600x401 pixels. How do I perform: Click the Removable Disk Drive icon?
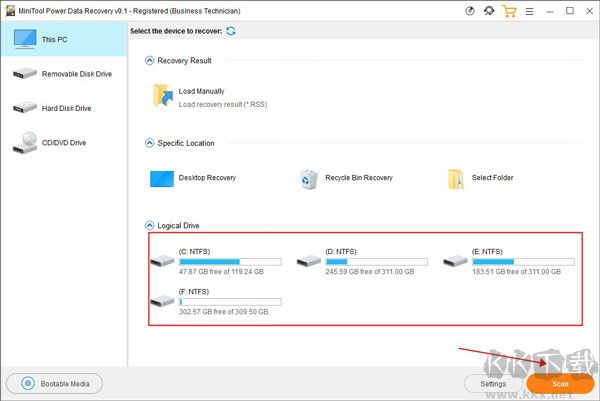click(25, 73)
